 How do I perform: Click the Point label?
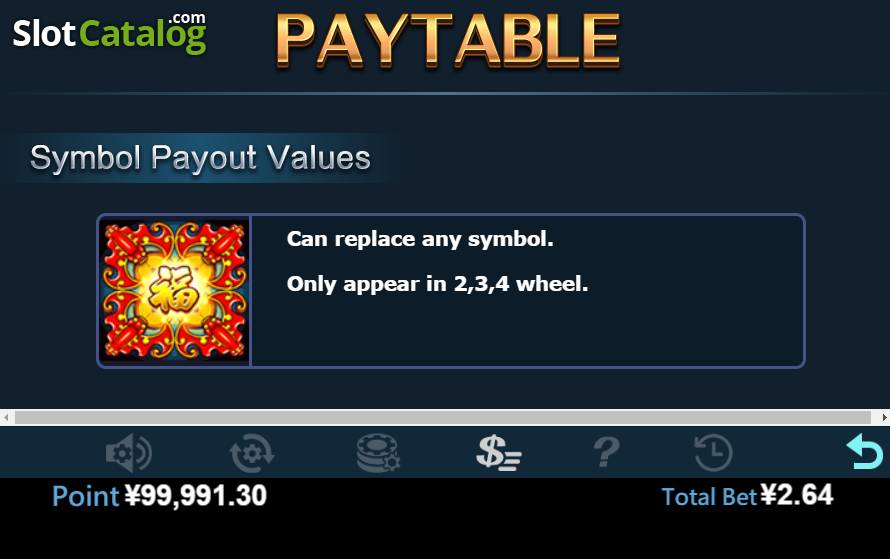click(x=86, y=496)
